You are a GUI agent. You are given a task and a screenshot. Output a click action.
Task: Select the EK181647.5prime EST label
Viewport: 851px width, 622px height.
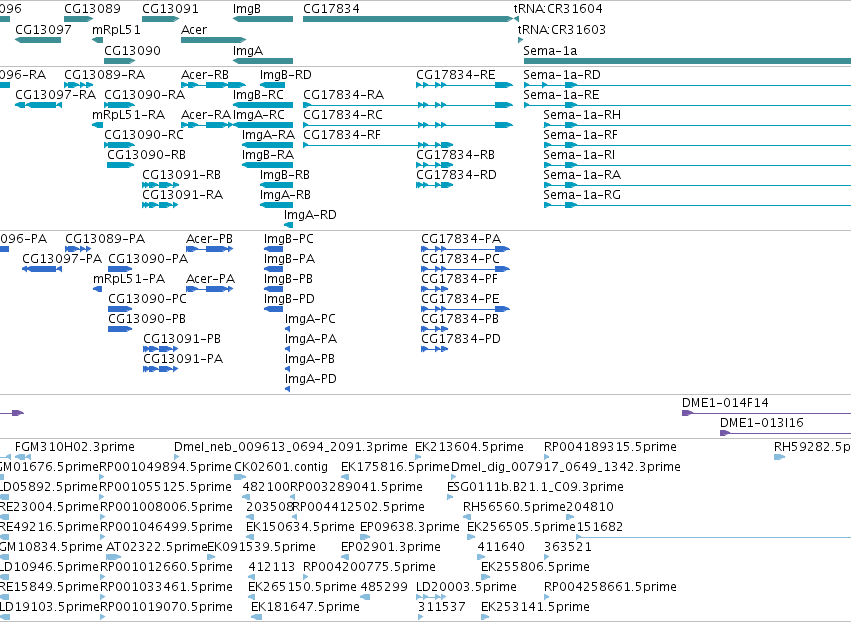[305, 607]
